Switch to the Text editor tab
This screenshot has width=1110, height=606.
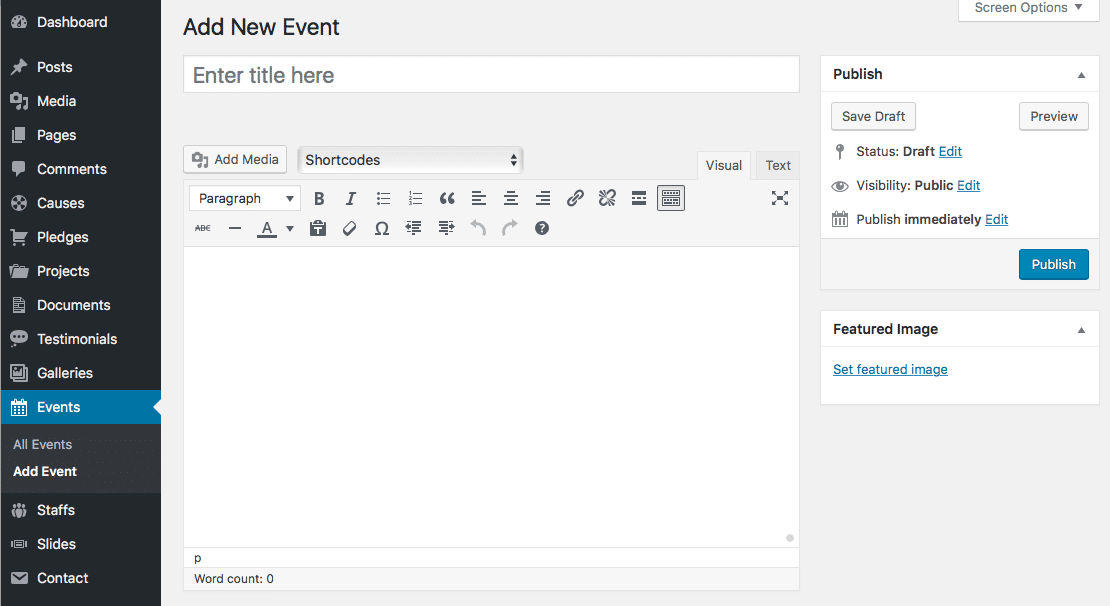[778, 166]
